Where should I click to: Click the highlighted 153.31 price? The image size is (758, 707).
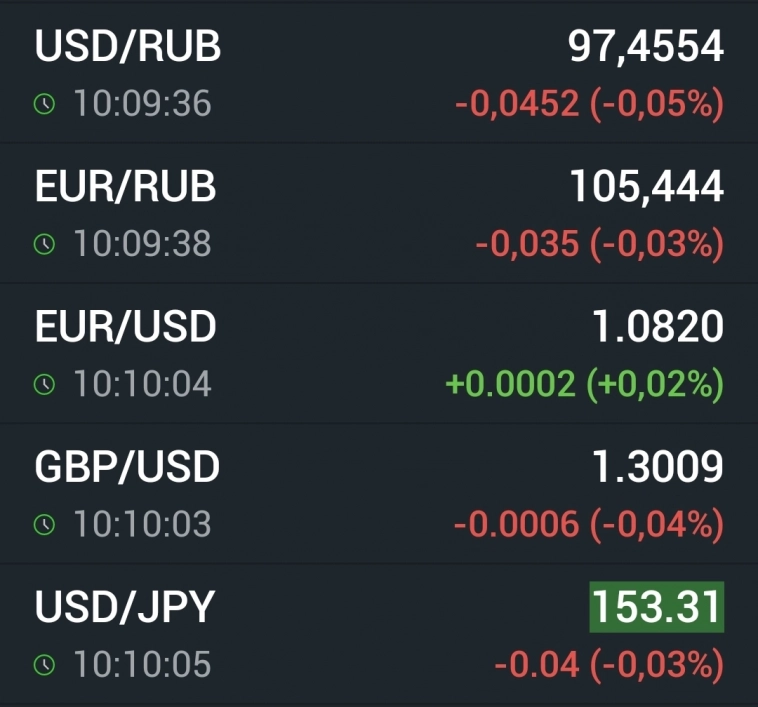656,608
